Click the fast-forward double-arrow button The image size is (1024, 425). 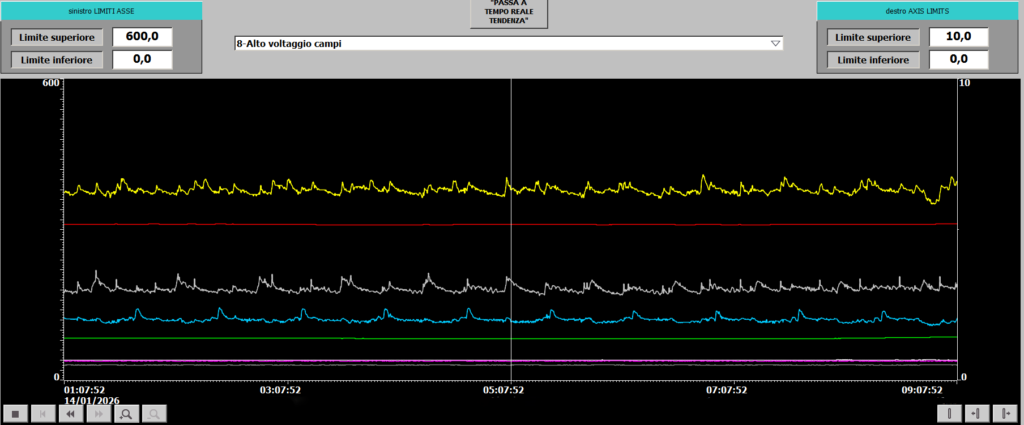pyautogui.click(x=98, y=413)
